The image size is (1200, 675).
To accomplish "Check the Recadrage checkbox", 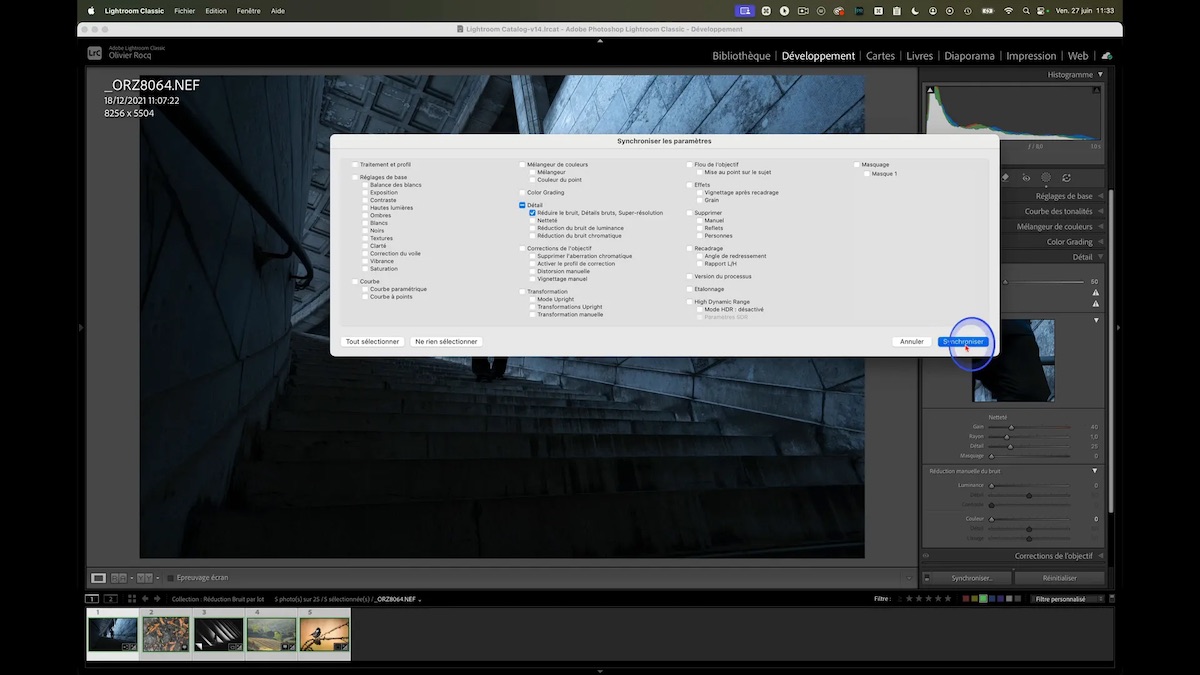I will coord(689,248).
